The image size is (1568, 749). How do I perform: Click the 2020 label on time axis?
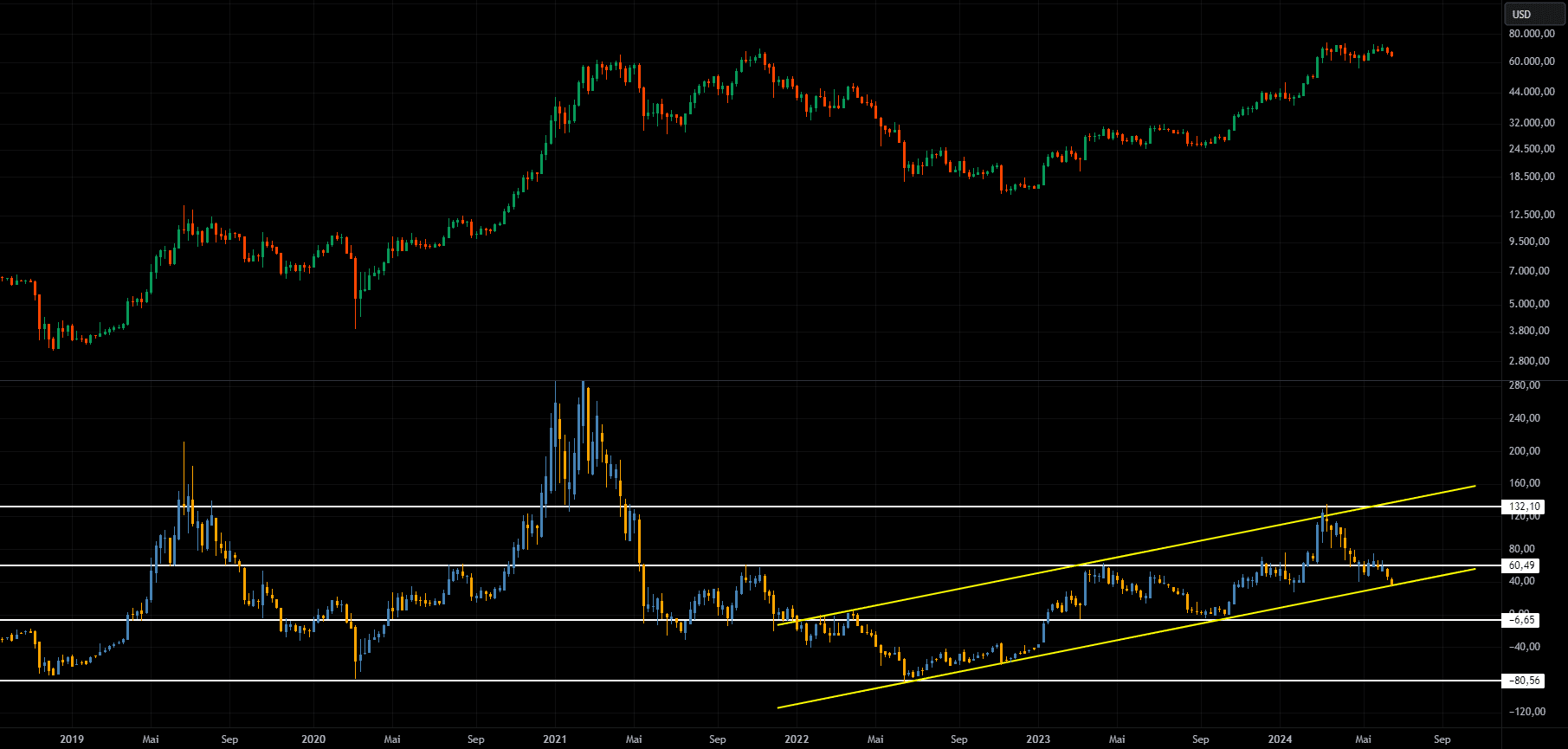pos(313,739)
